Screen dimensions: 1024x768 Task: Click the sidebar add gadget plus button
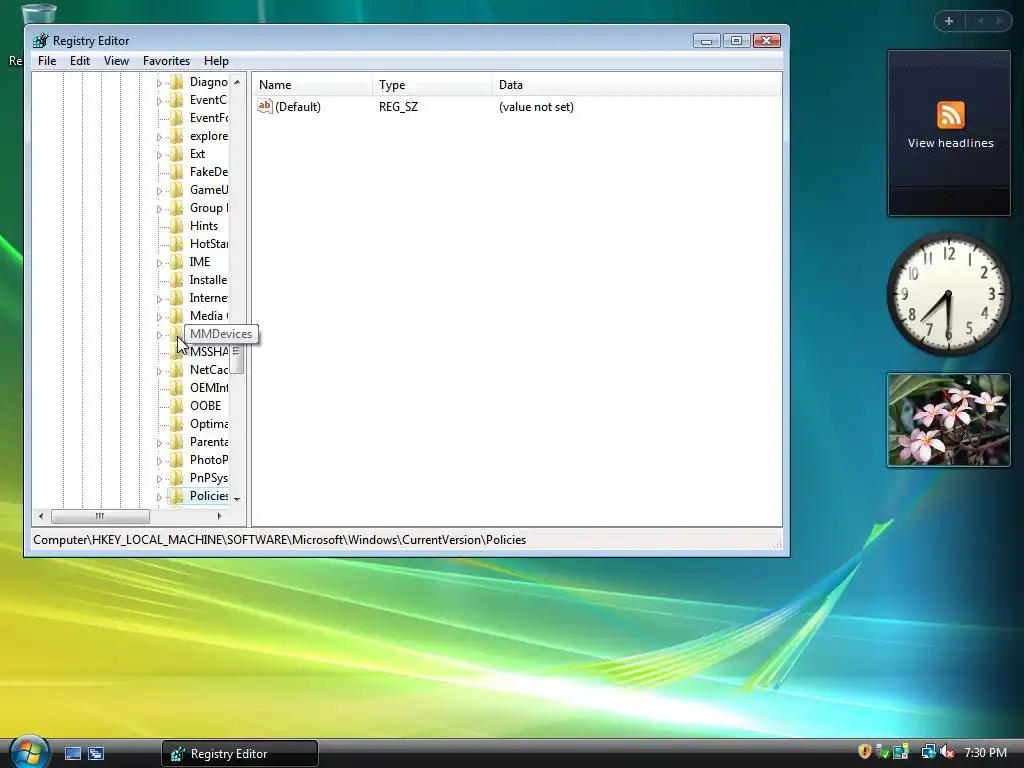point(949,21)
